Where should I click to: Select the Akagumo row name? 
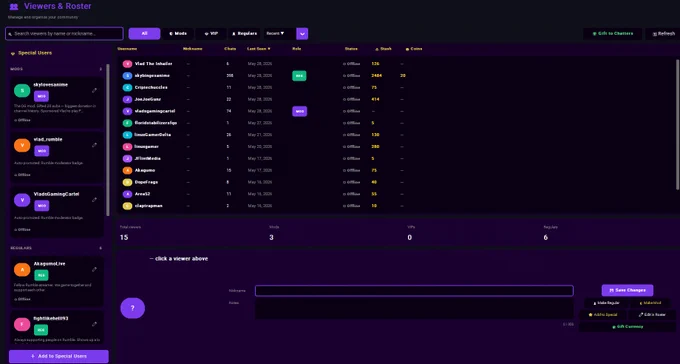[145, 170]
